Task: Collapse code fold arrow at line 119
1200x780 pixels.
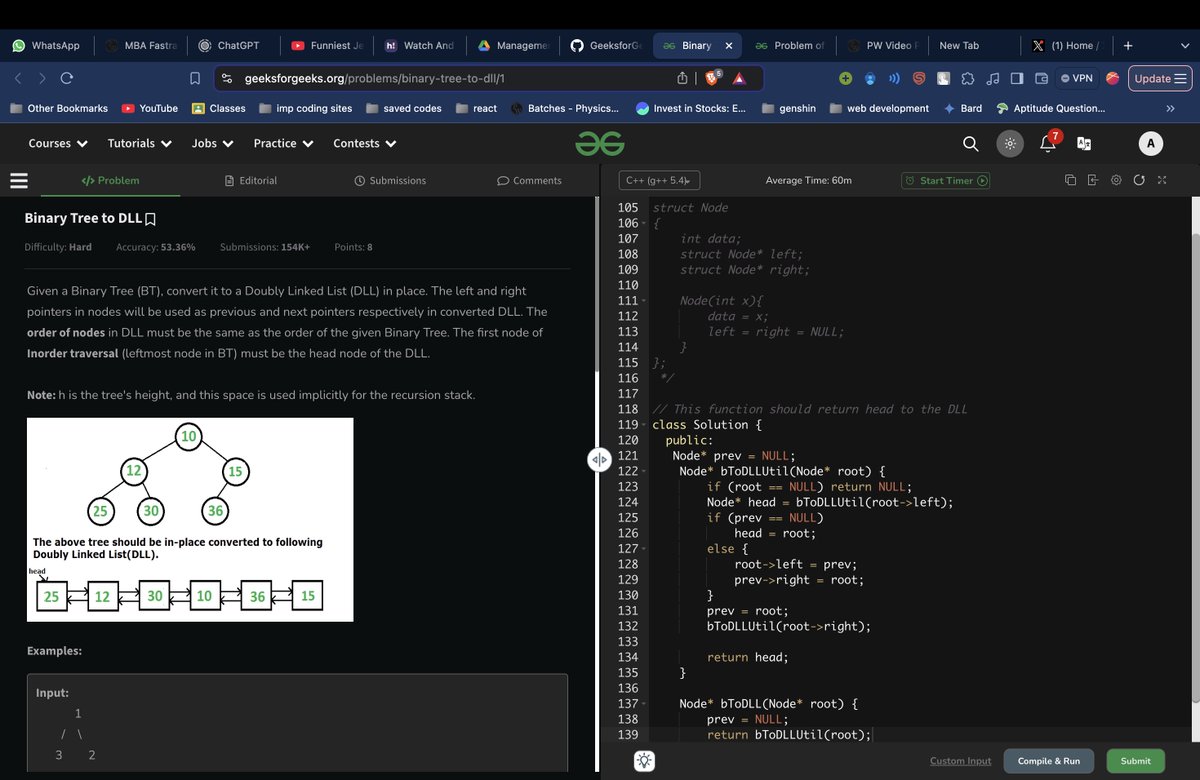Action: (x=644, y=425)
